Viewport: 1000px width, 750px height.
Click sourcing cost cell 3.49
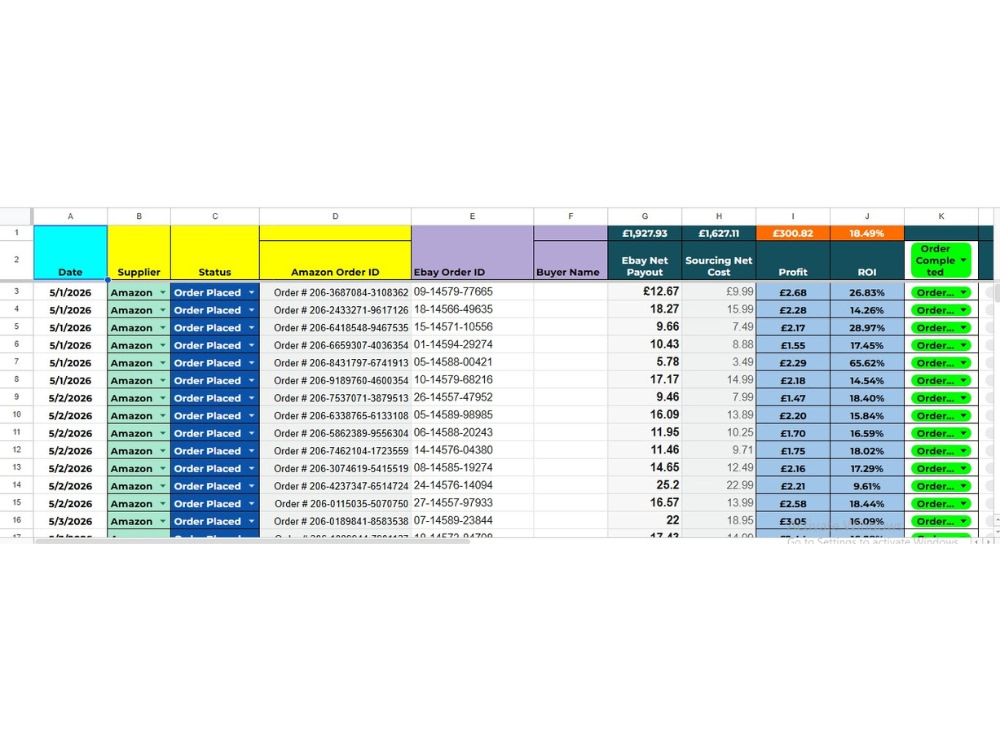(719, 362)
